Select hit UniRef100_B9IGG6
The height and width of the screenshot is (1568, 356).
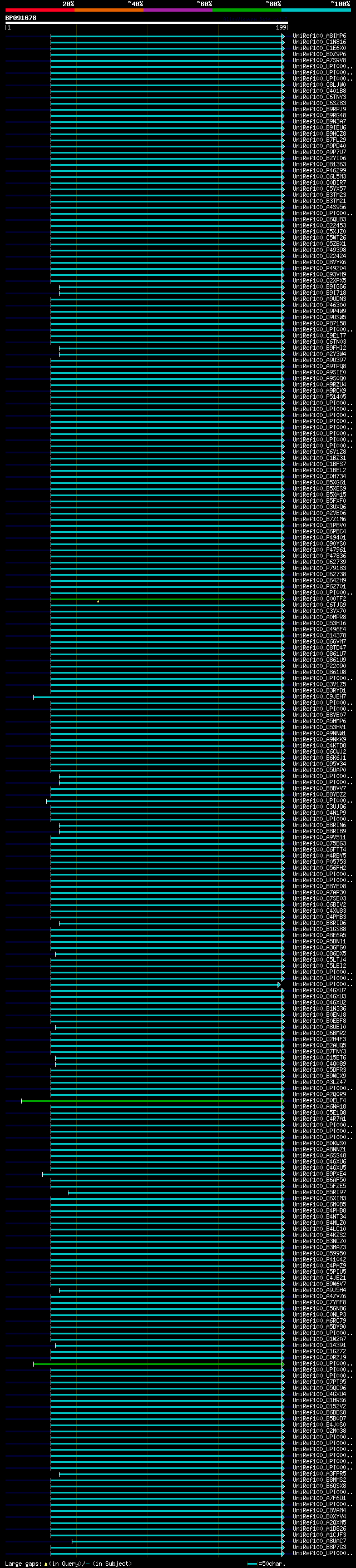coord(319,286)
